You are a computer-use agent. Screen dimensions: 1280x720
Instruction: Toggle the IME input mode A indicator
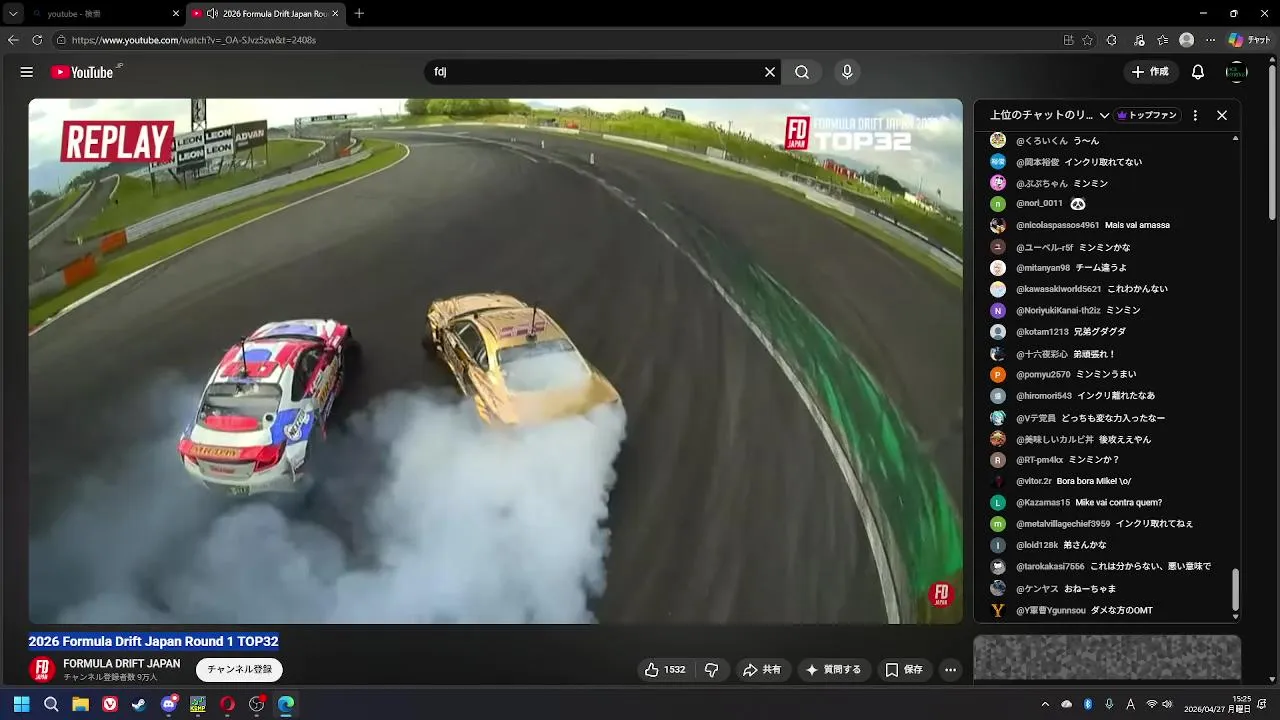pos(1130,704)
